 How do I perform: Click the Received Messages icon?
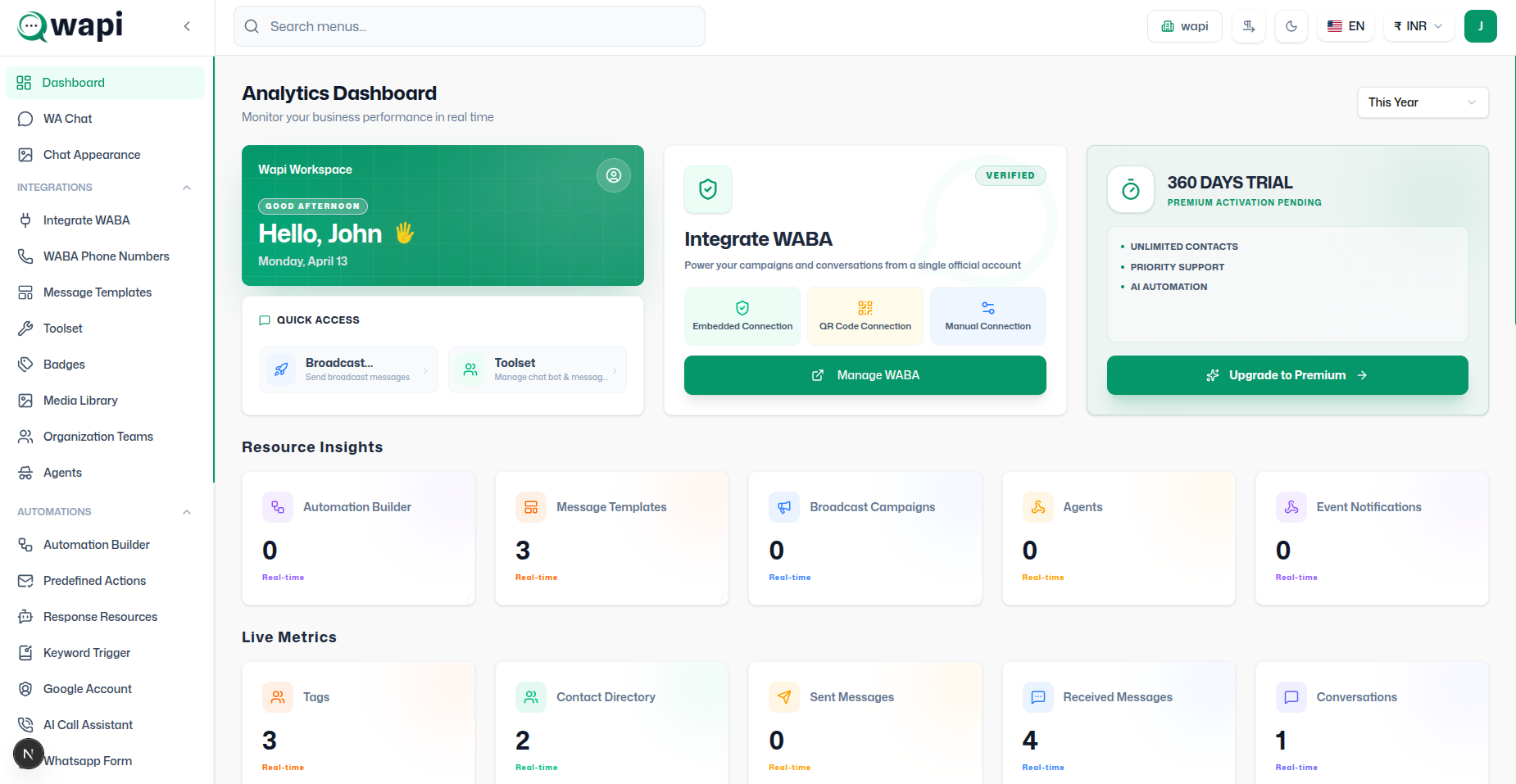[1038, 697]
